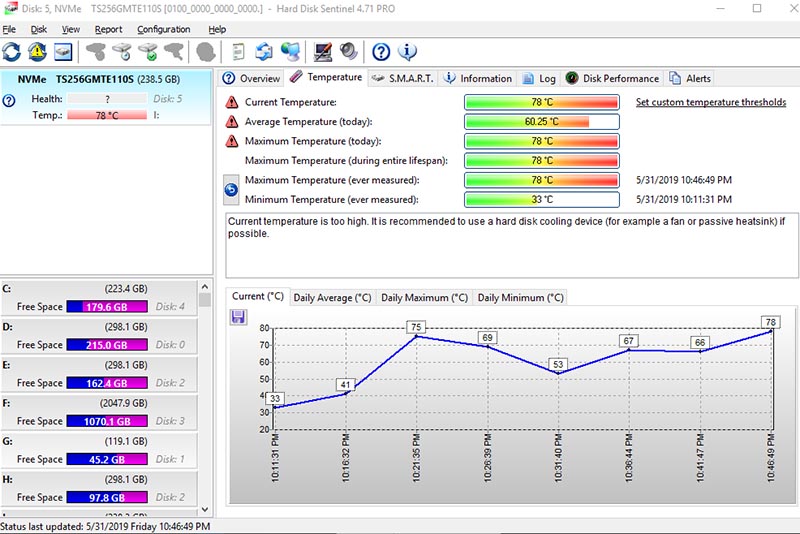
Task: Click the speaker sound toolbar icon
Action: [x=349, y=52]
